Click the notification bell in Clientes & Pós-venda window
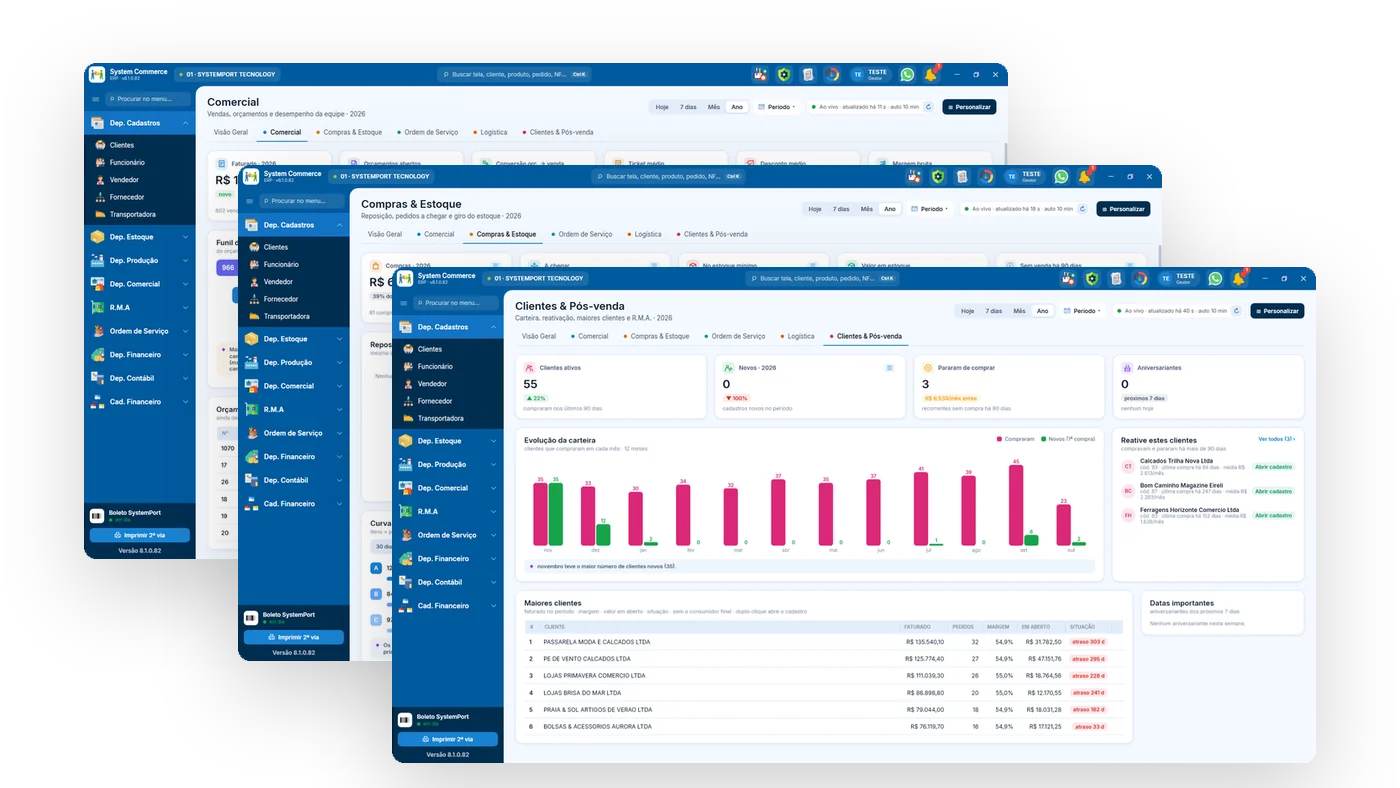 (1239, 279)
